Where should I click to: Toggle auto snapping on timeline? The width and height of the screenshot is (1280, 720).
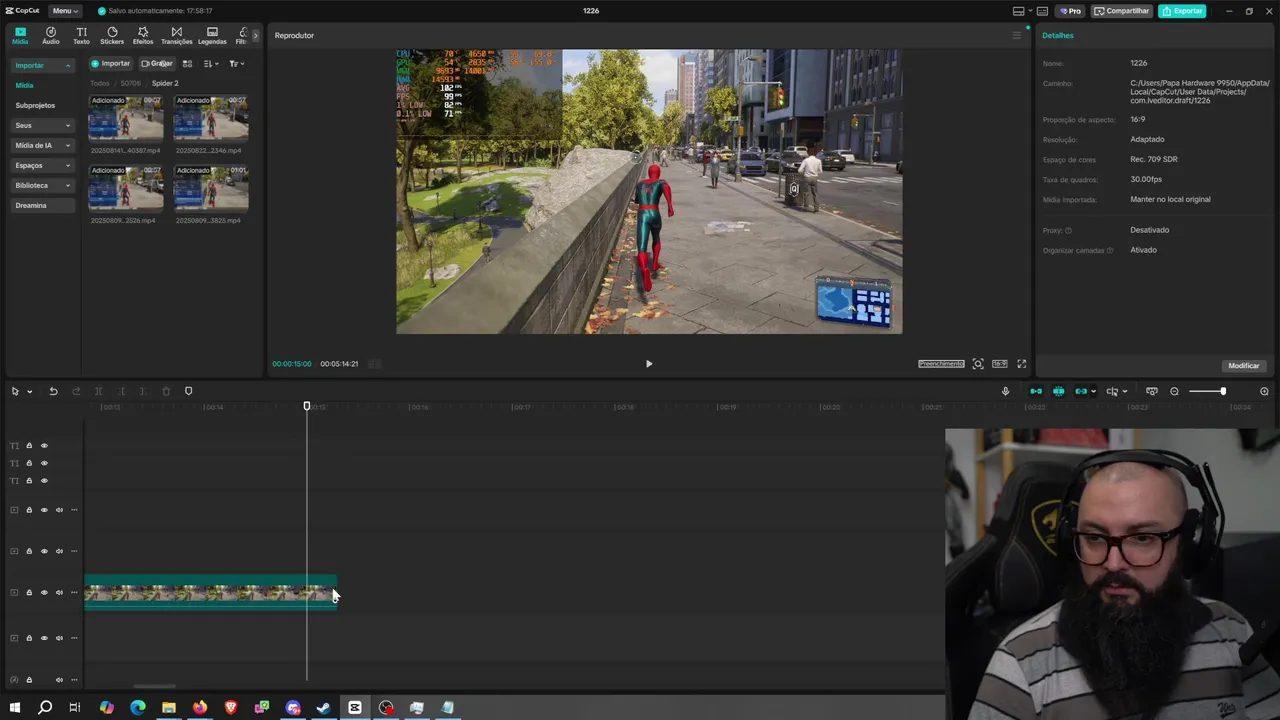[x=1058, y=391]
